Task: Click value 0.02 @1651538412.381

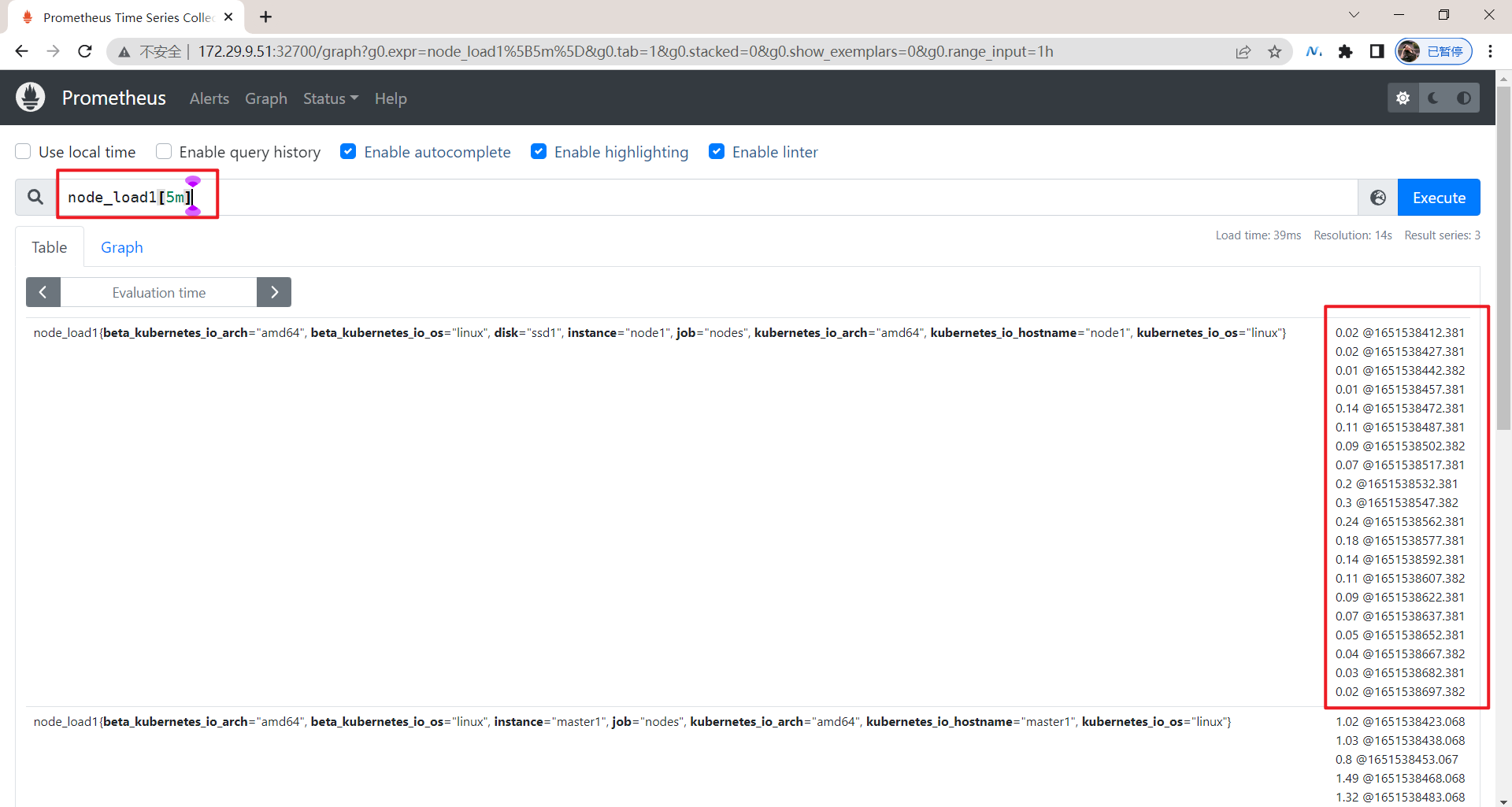Action: [1400, 332]
